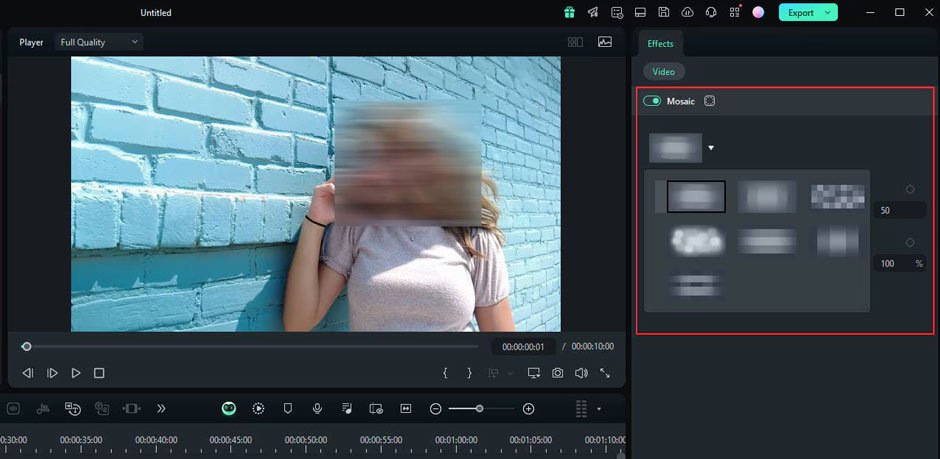940x459 pixels.
Task: Select the first blur mosaic style
Action: point(696,197)
